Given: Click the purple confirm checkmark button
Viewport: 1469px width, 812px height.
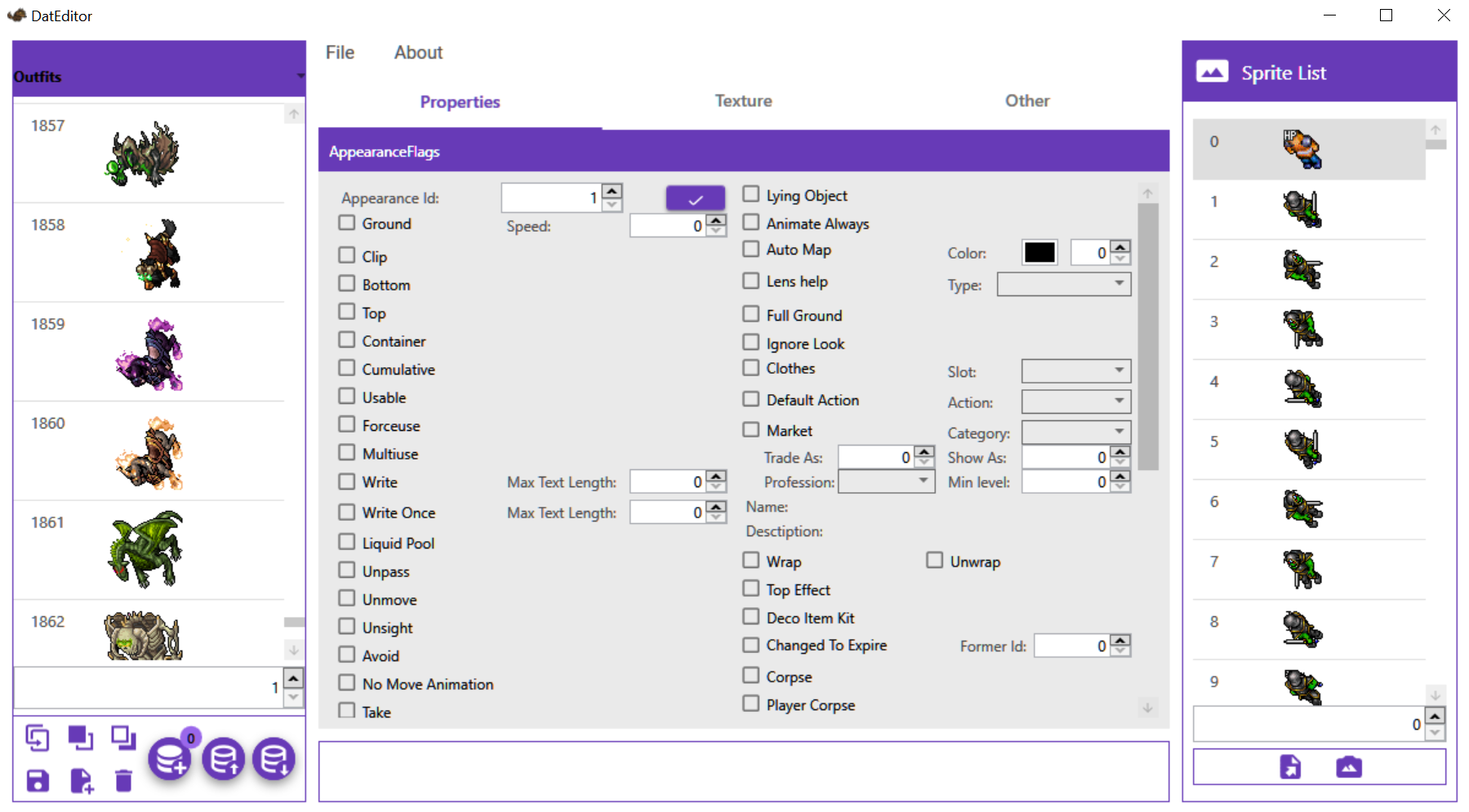Looking at the screenshot, I should pos(695,197).
